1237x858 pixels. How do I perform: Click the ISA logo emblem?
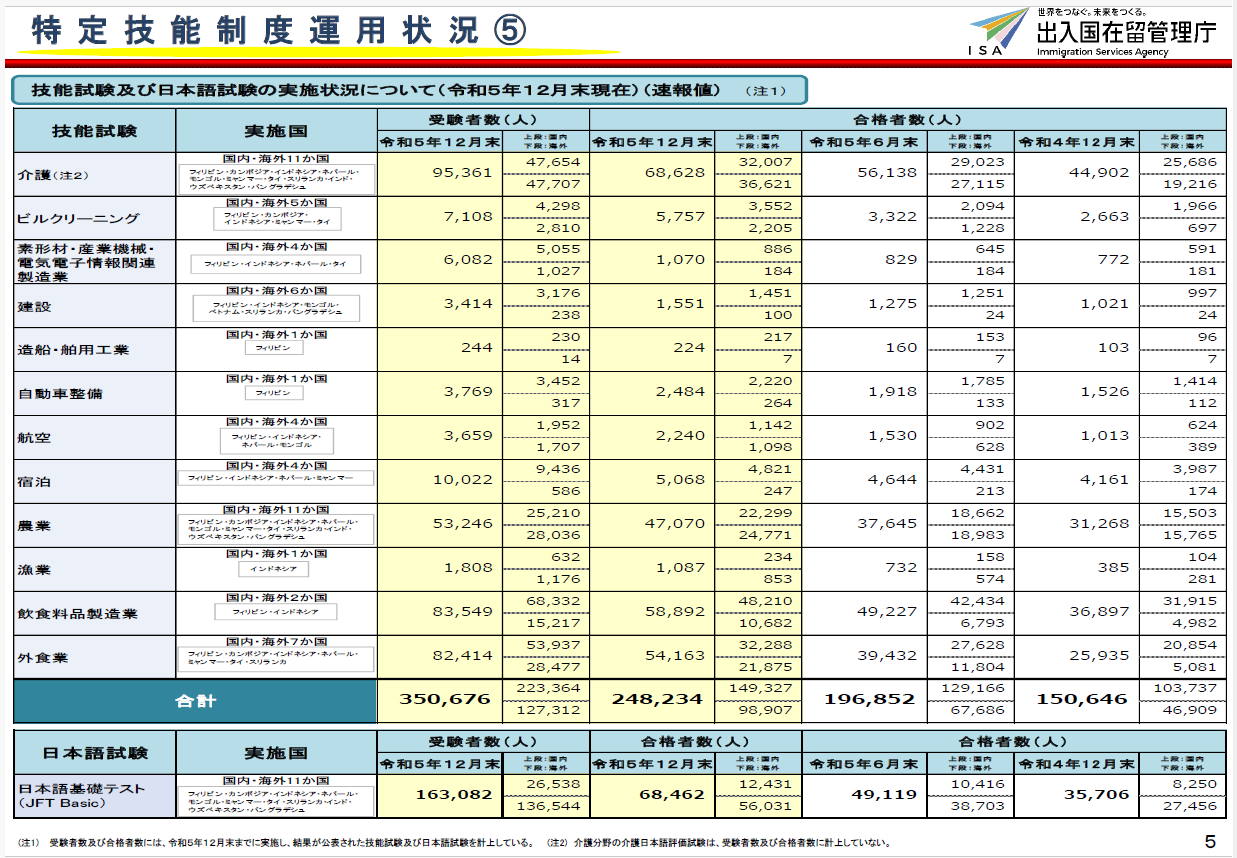999,32
